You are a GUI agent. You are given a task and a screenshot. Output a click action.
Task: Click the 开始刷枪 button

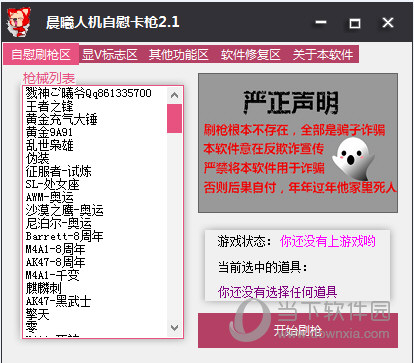298,330
